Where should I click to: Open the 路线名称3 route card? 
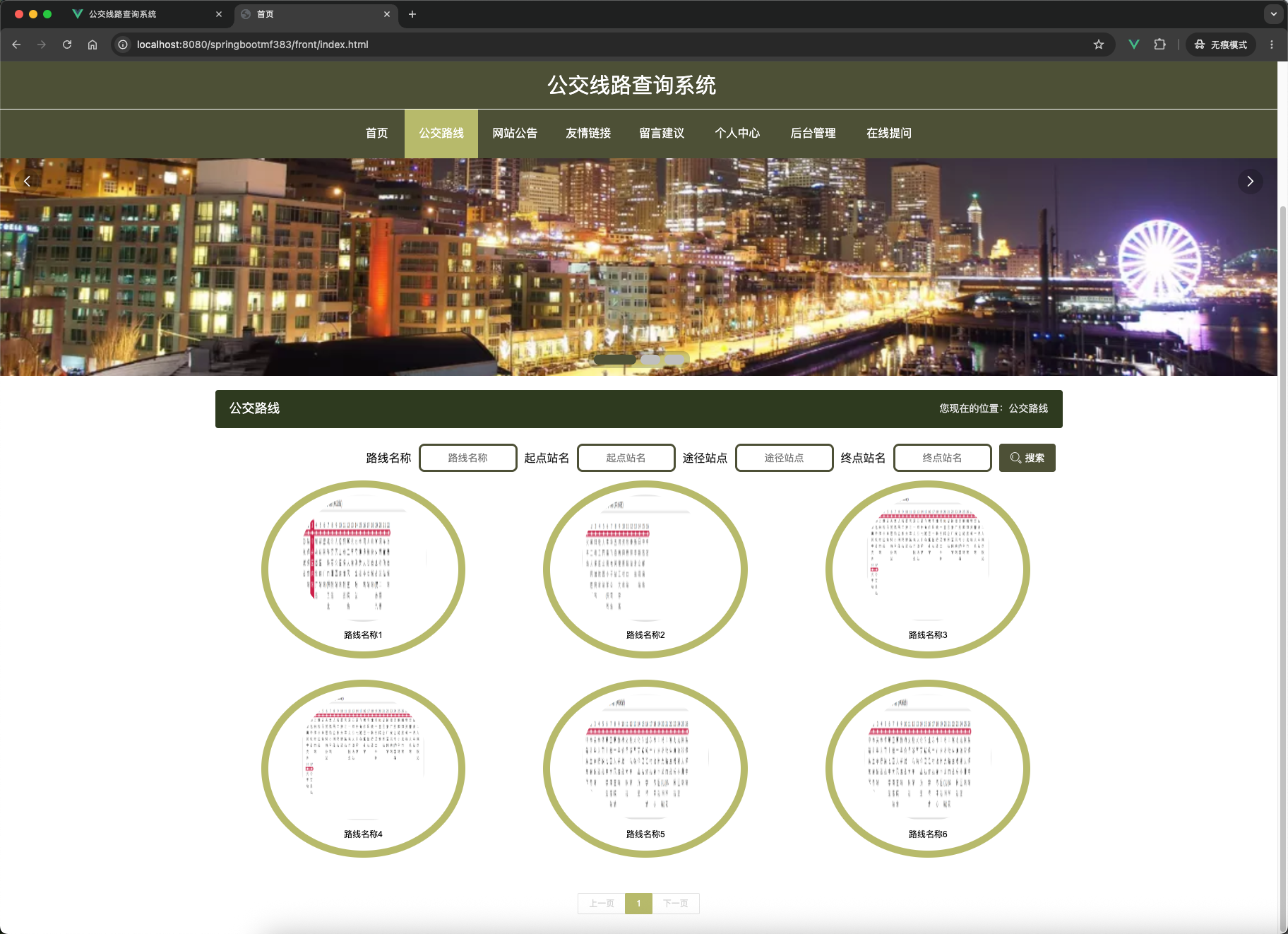[x=928, y=569]
